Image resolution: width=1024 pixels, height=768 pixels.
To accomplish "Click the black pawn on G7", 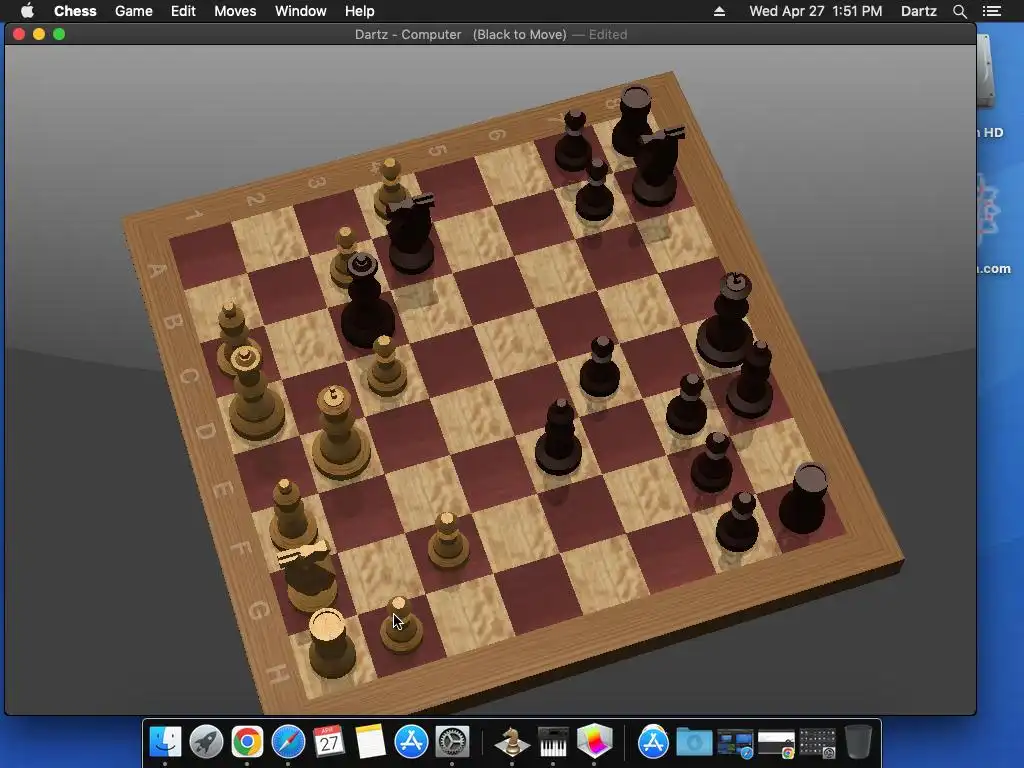I will click(712, 464).
